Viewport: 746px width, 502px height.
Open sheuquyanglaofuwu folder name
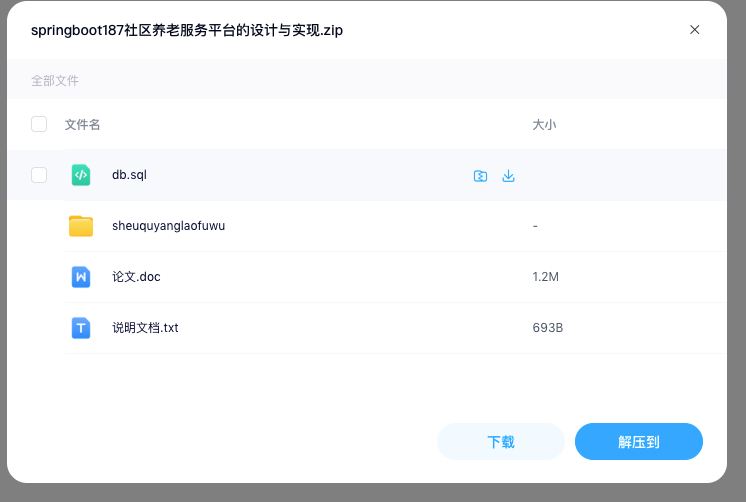(x=168, y=226)
